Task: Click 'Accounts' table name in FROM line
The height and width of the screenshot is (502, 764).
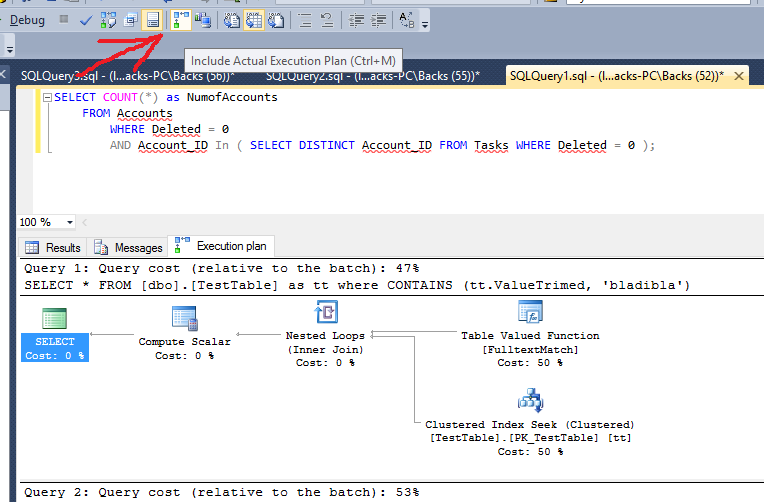Action: coord(145,114)
